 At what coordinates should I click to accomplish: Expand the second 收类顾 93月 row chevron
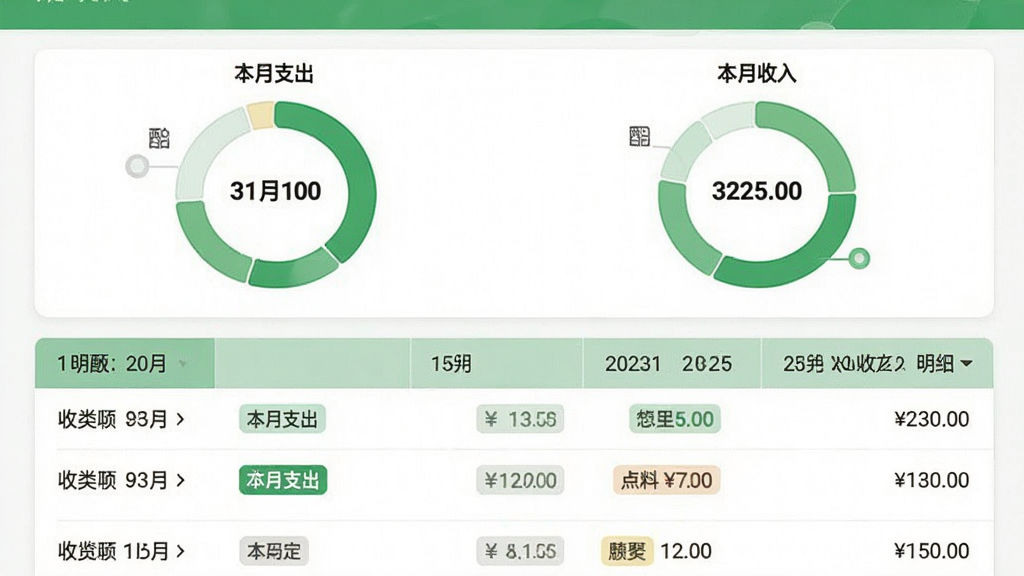coord(180,481)
